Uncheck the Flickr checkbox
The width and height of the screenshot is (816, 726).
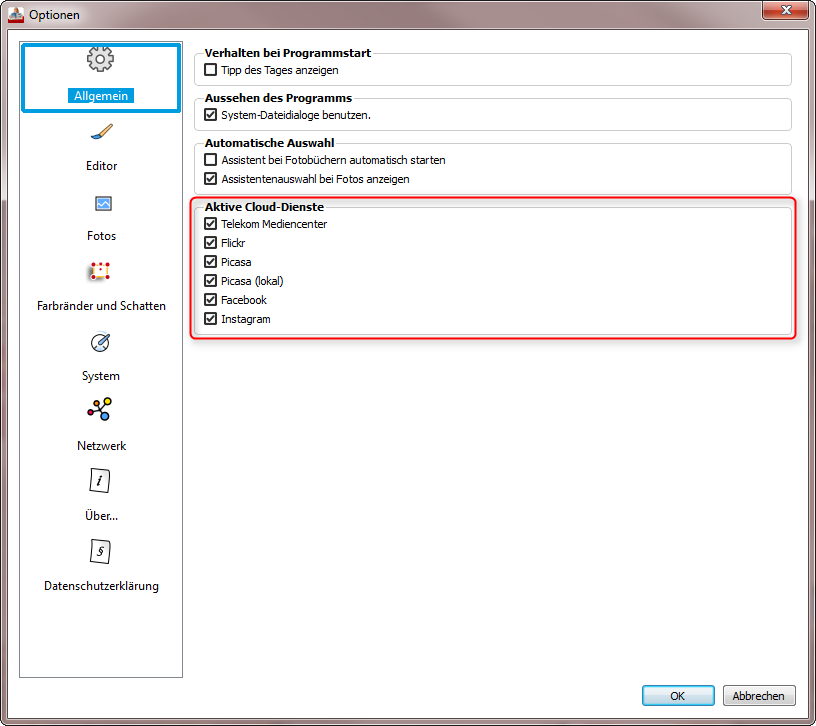210,243
